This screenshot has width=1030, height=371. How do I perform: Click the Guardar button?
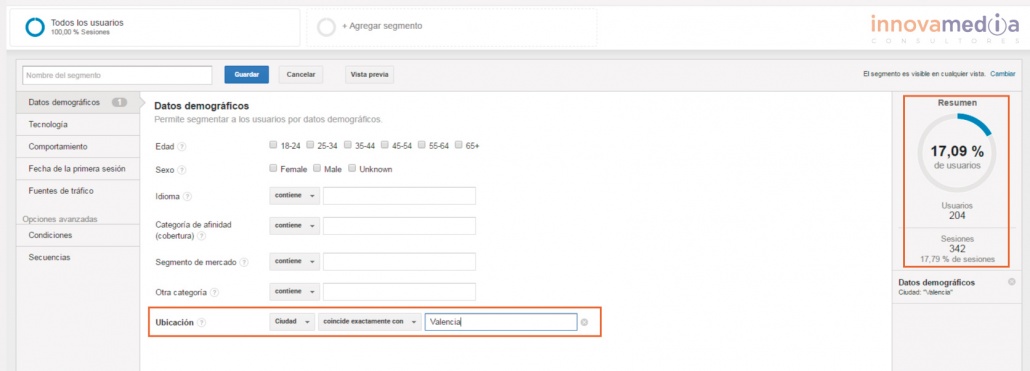[x=246, y=75]
